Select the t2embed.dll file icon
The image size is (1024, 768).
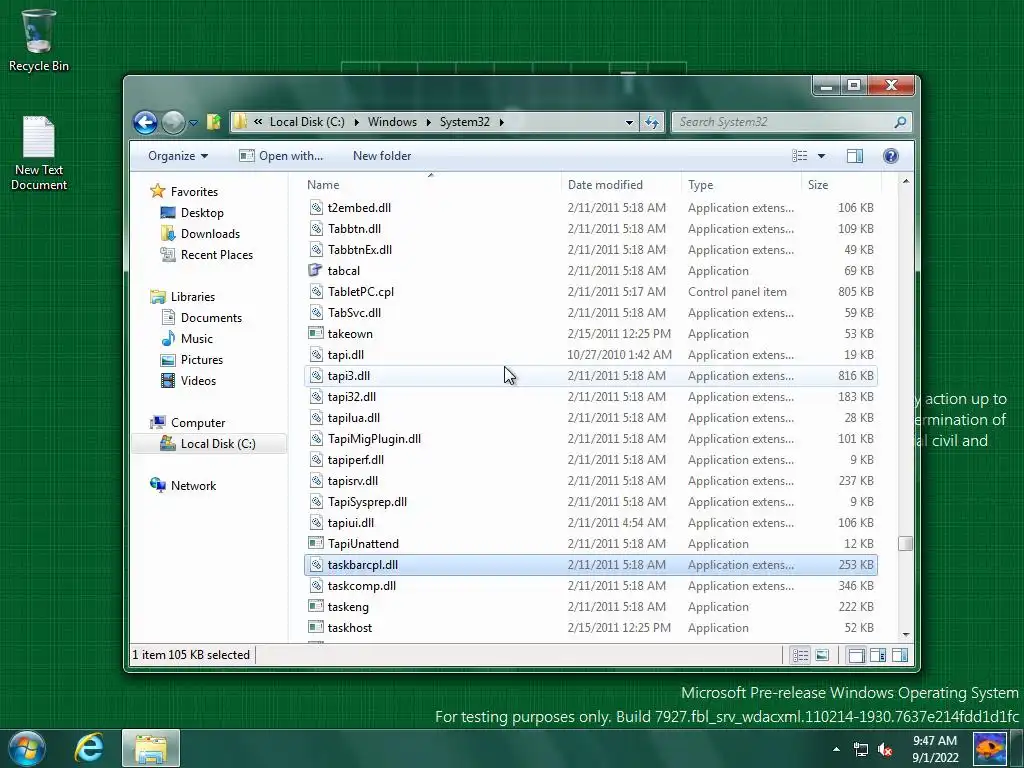(316, 208)
